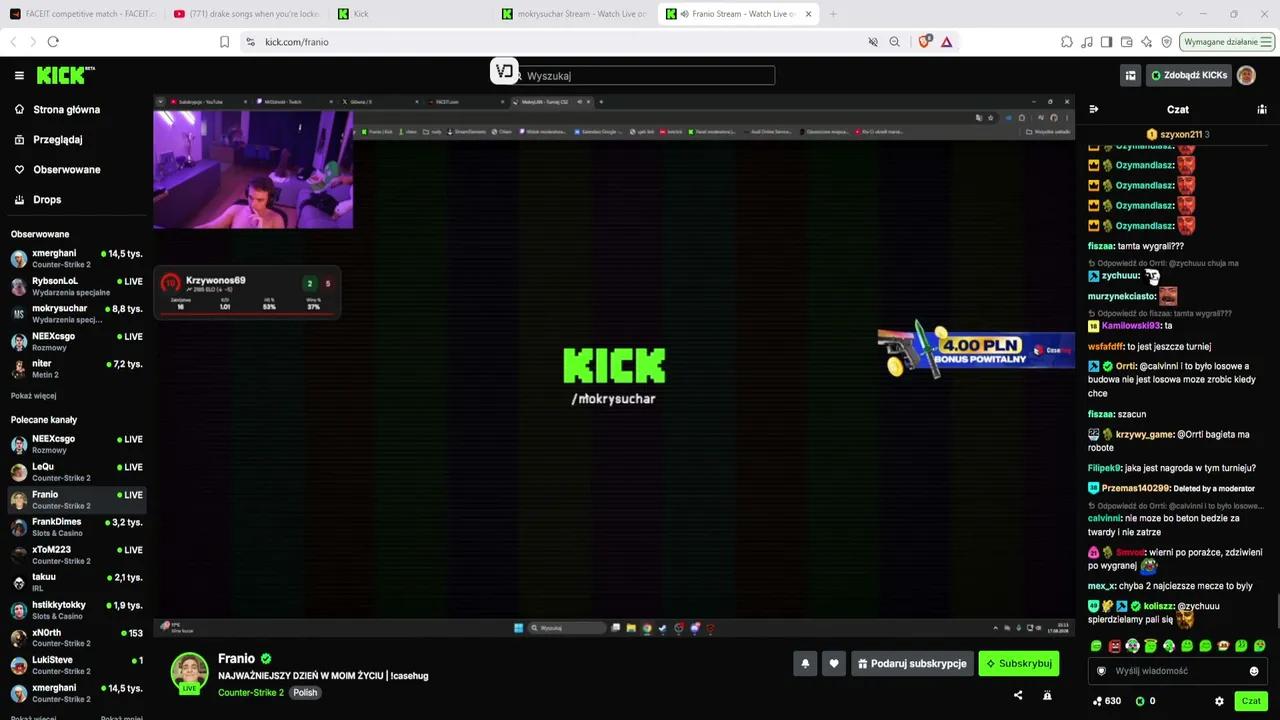Collapse the chat panel with arrow icon
This screenshot has width=1280, height=720.
tap(1094, 109)
